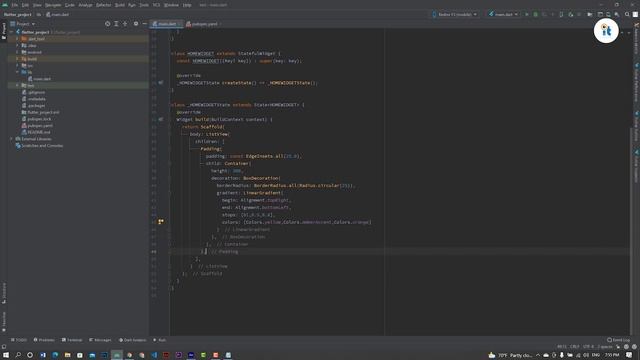
Task: Expand the build folder
Action: [x=17, y=59]
